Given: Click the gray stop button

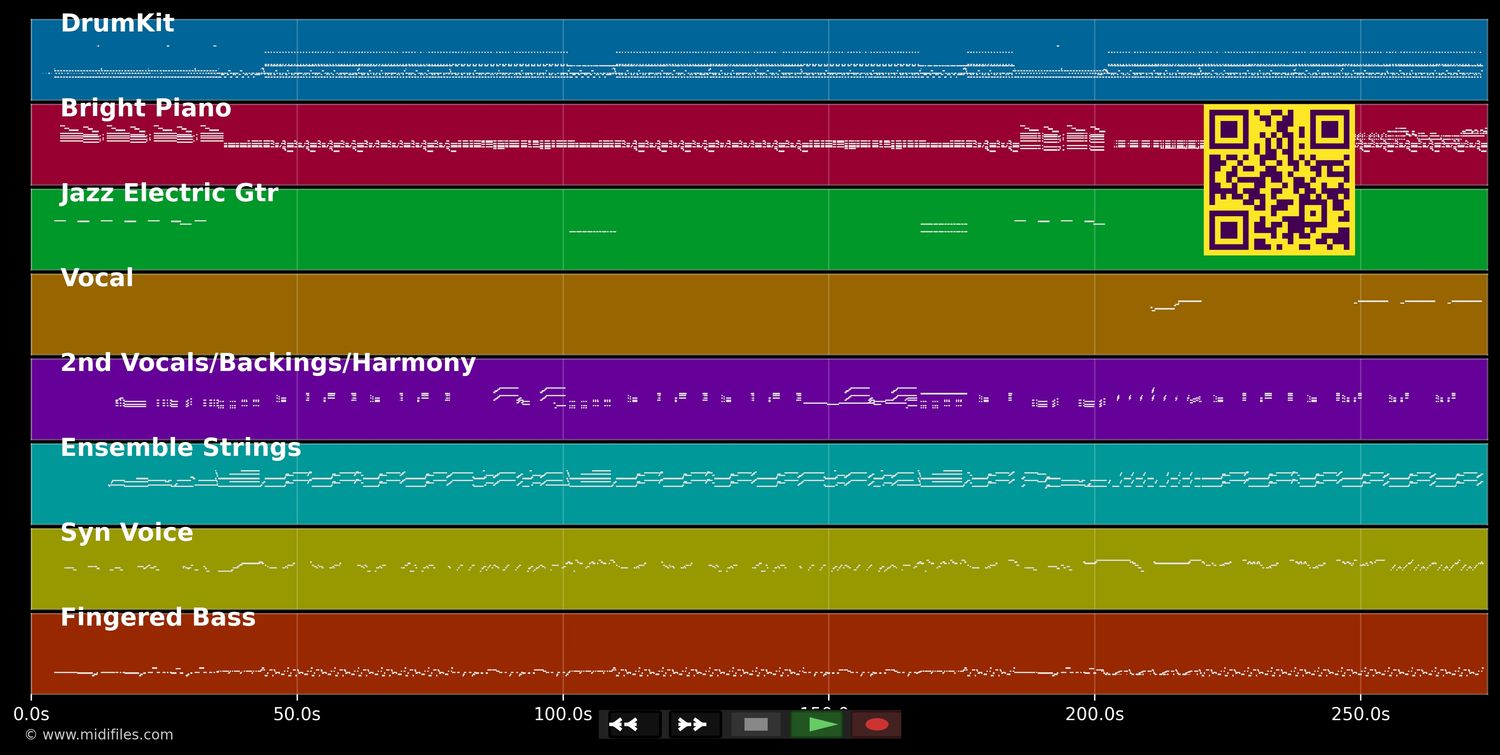Looking at the screenshot, I should (x=756, y=724).
